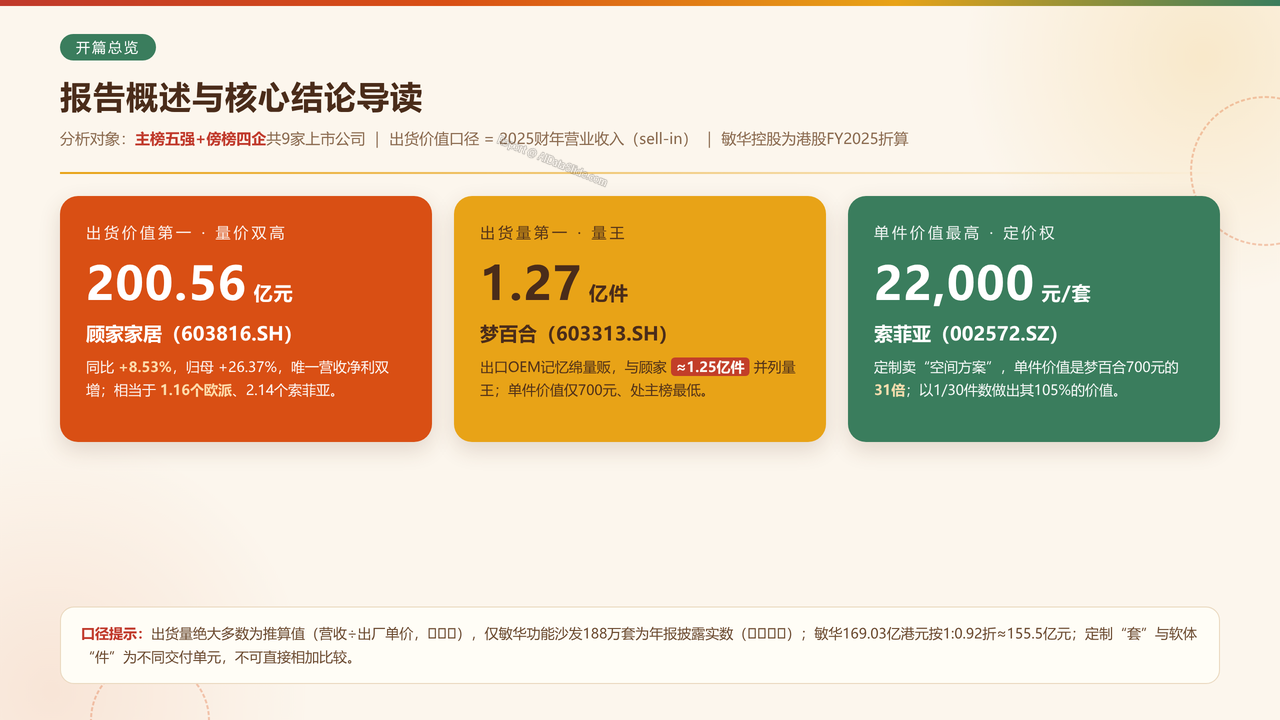
Task: Click the label 单件价值最高 · 定价权
Action: click(x=964, y=233)
